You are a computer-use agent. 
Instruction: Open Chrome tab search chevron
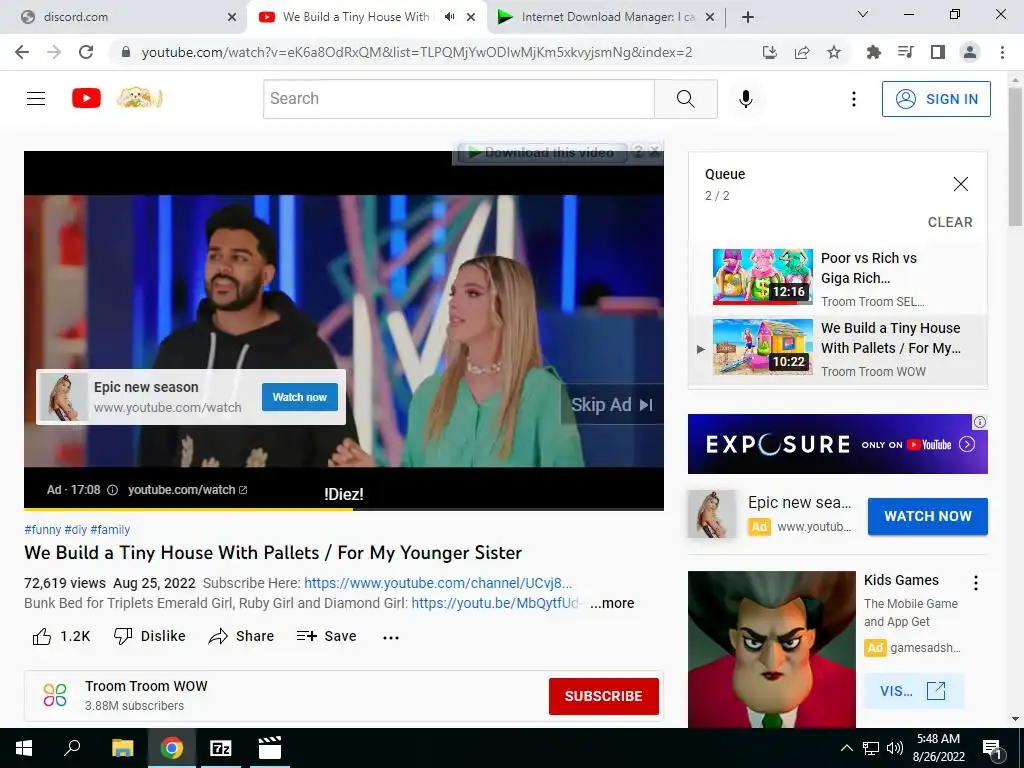tap(863, 14)
